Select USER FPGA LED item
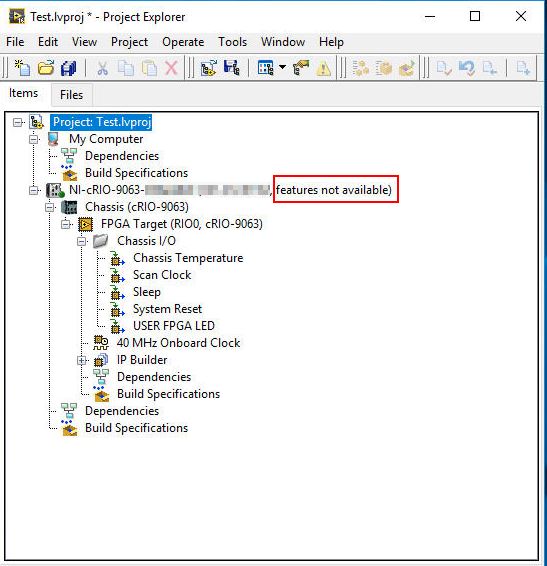Screen dimensions: 547x566 174,326
